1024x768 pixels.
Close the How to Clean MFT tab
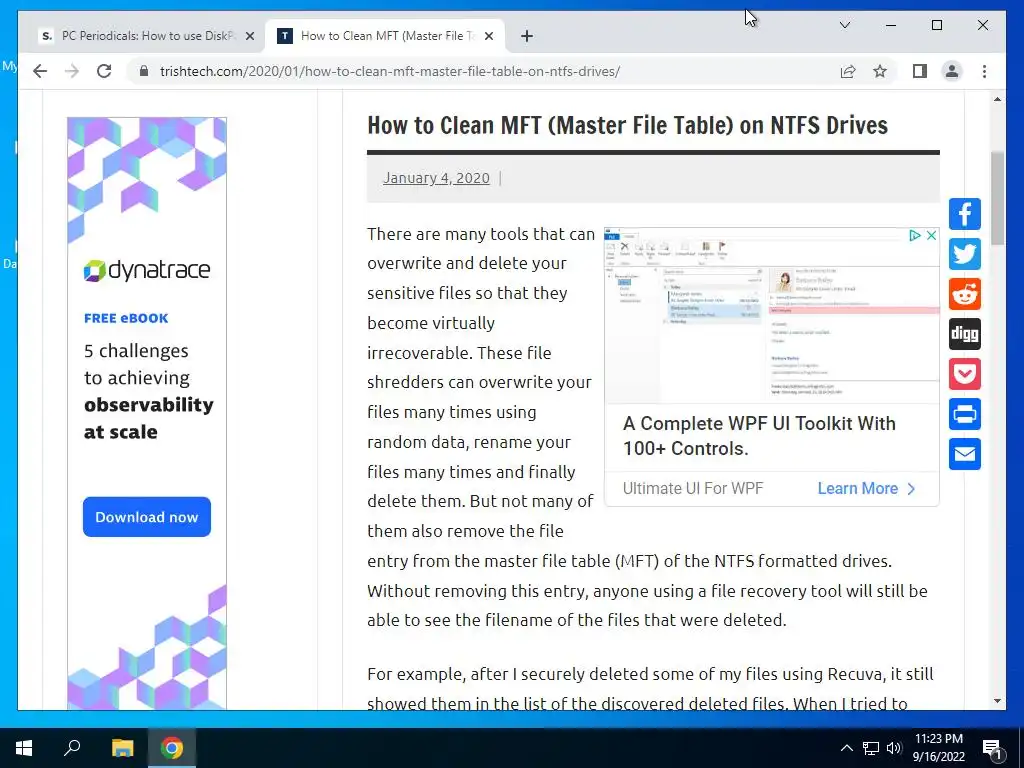pos(488,36)
